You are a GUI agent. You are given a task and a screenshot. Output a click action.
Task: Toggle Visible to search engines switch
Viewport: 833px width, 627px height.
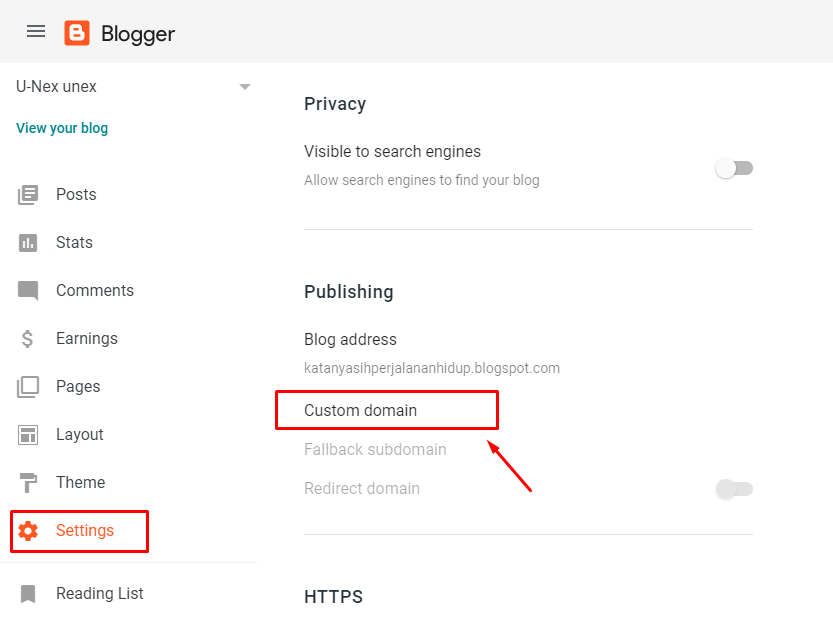(x=734, y=168)
